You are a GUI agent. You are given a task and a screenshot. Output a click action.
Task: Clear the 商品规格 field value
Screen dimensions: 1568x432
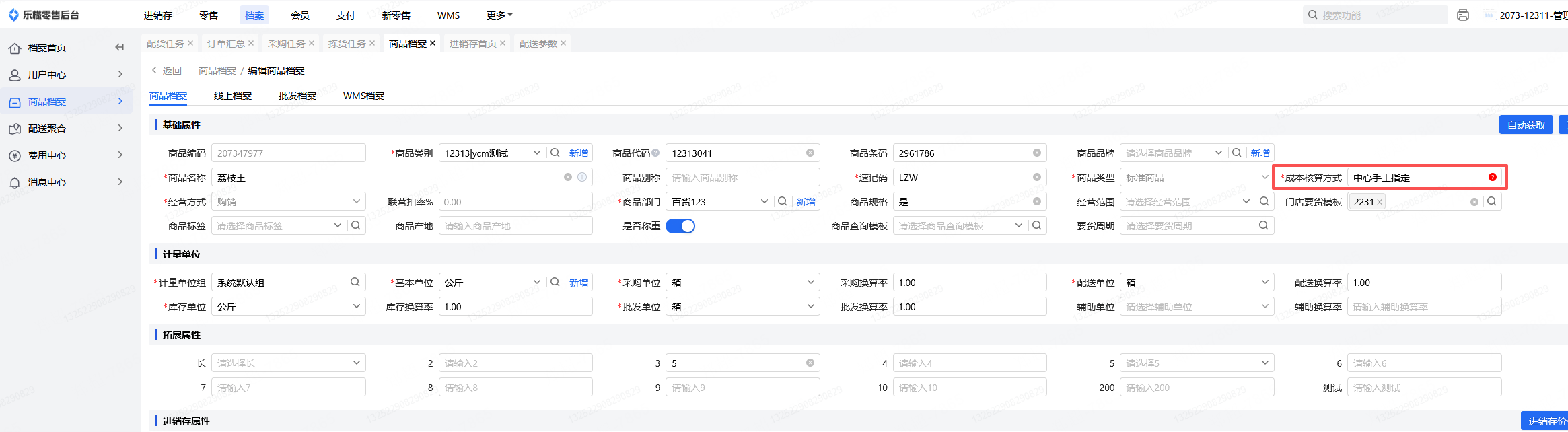(x=1037, y=201)
